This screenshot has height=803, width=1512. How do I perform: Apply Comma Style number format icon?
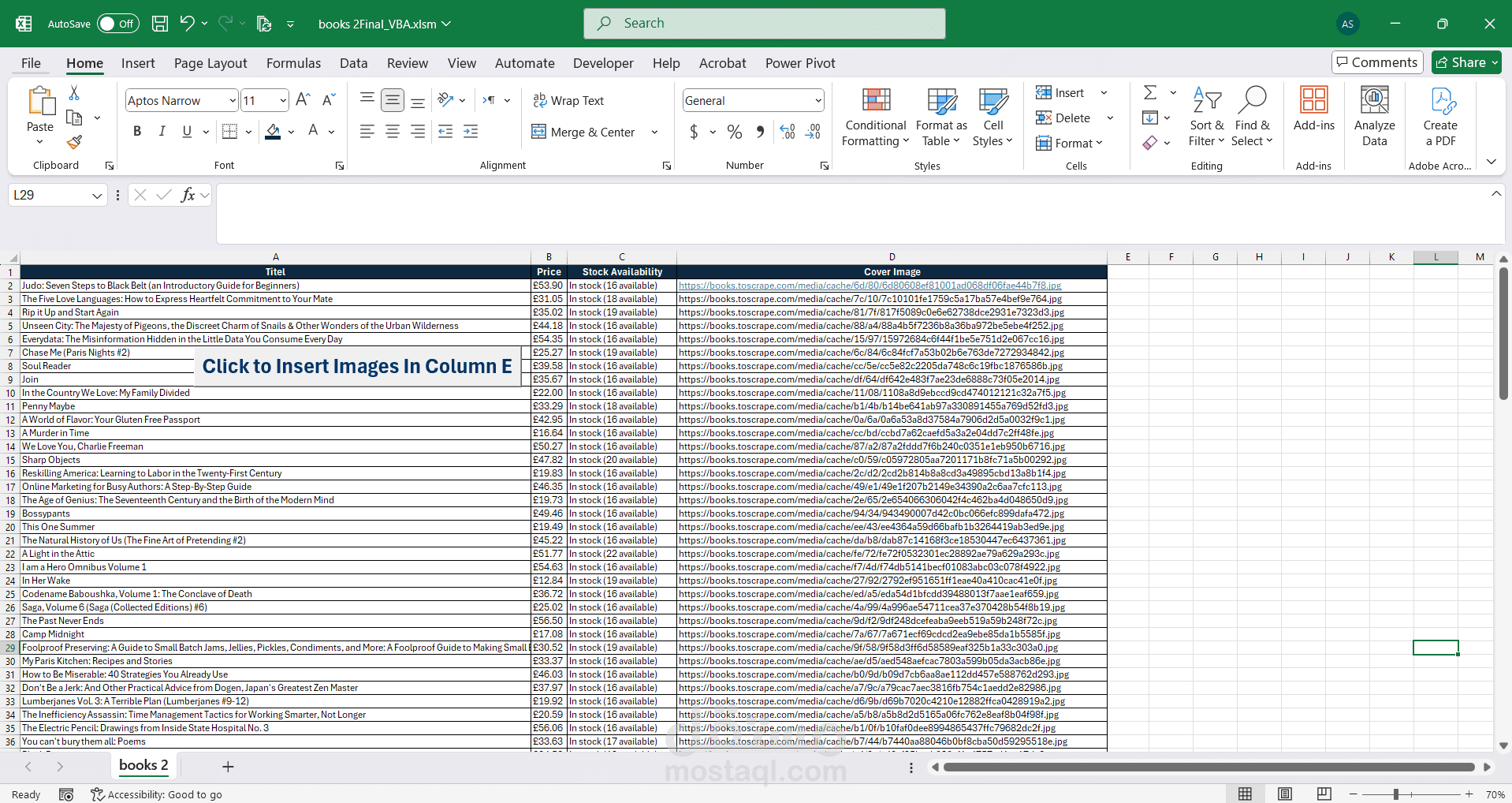(x=760, y=132)
